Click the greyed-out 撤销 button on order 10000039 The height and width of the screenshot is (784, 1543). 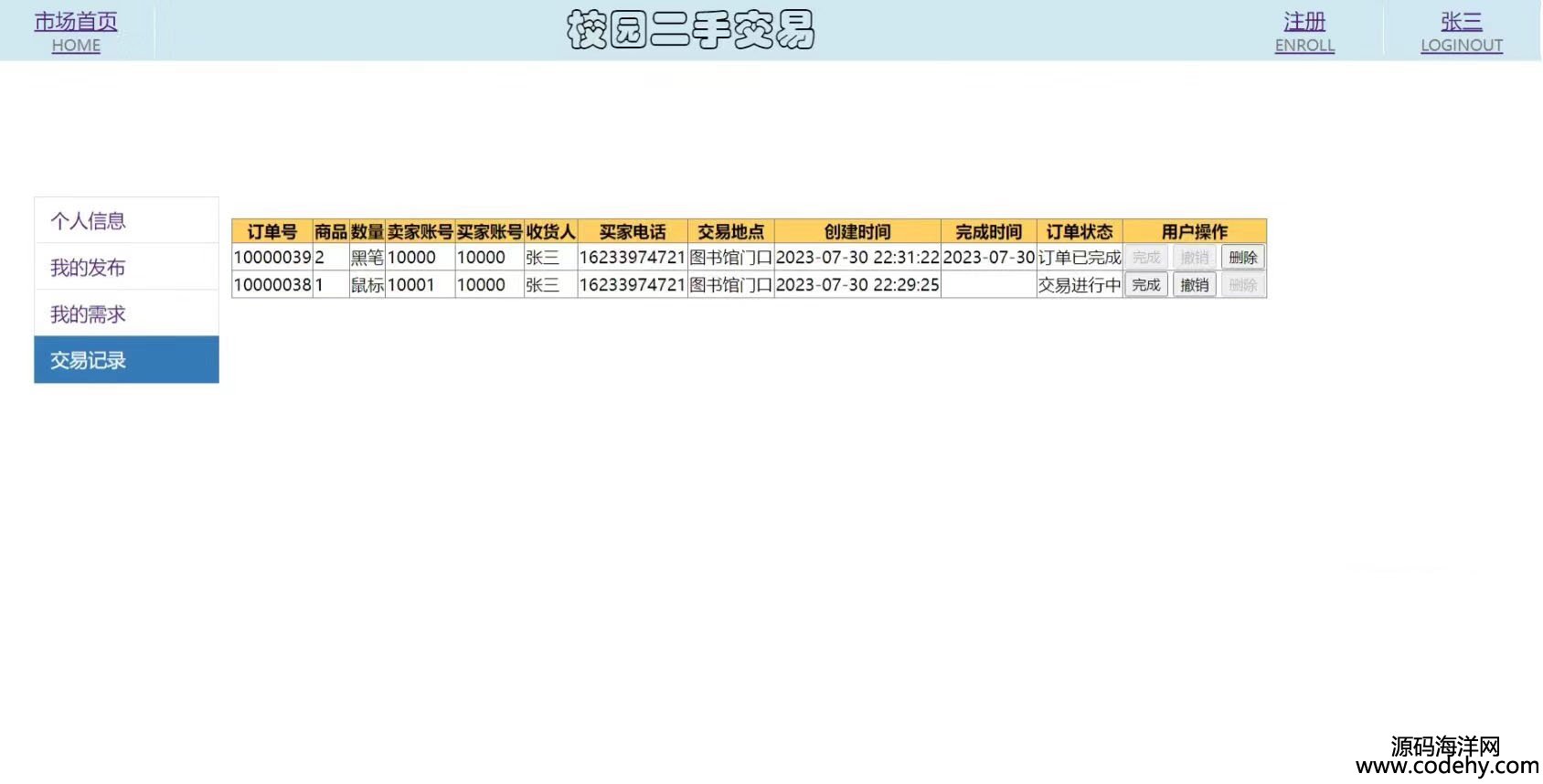1194,258
